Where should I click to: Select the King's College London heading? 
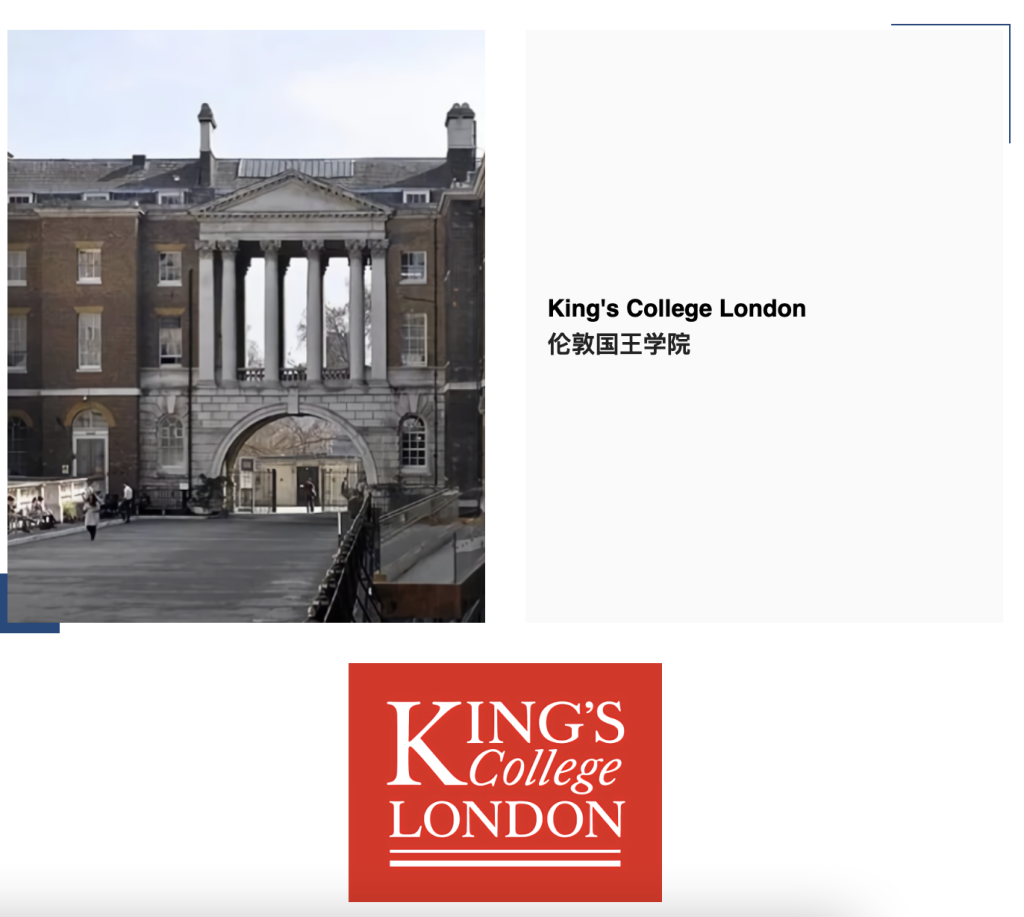pos(677,308)
